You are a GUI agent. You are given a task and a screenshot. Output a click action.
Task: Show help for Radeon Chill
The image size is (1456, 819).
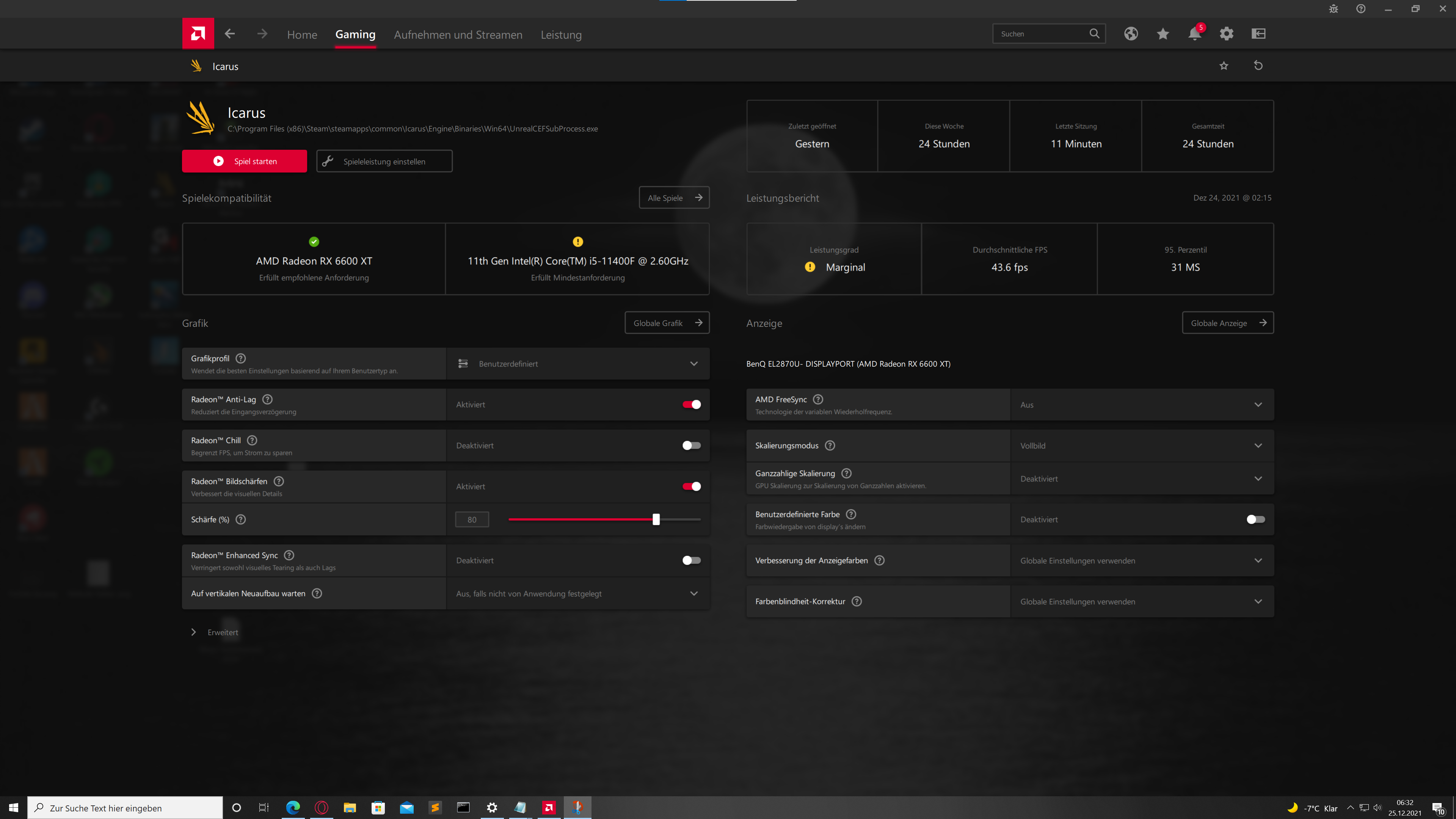(x=253, y=440)
